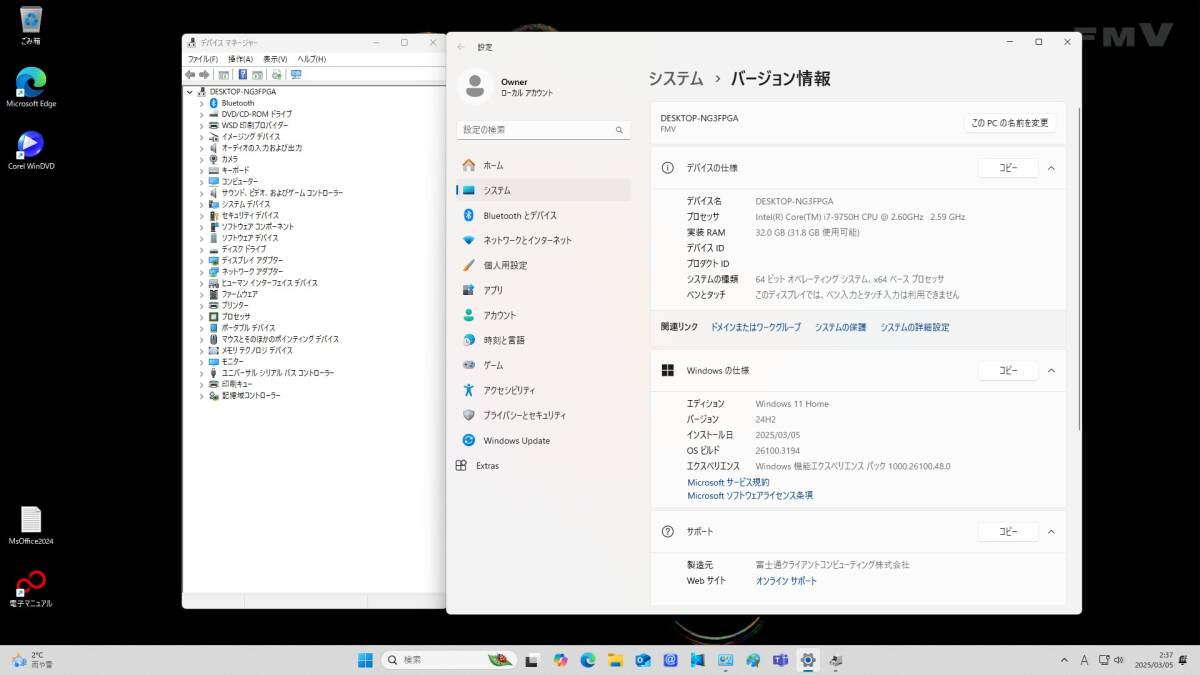Image resolution: width=1200 pixels, height=675 pixels.
Task: Click the Windows Update icon in Settings sidebar
Action: pyautogui.click(x=468, y=440)
